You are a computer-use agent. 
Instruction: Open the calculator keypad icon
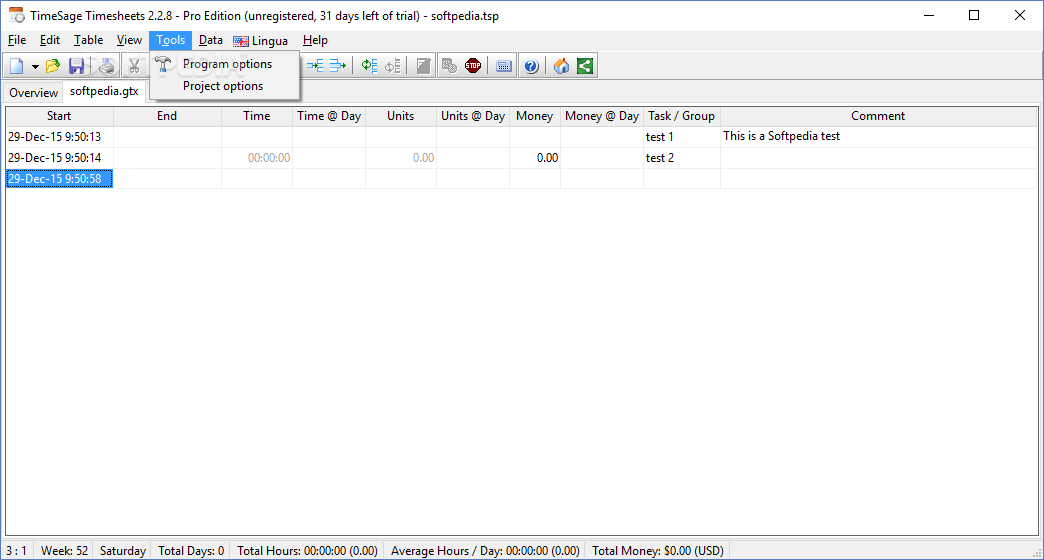pos(504,66)
